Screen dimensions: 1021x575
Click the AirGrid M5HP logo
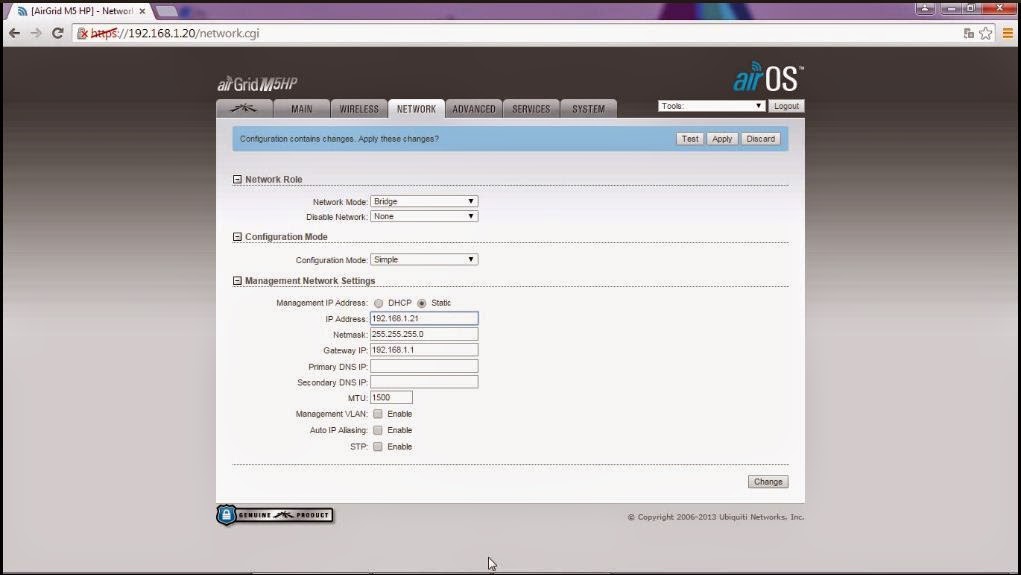pos(257,83)
